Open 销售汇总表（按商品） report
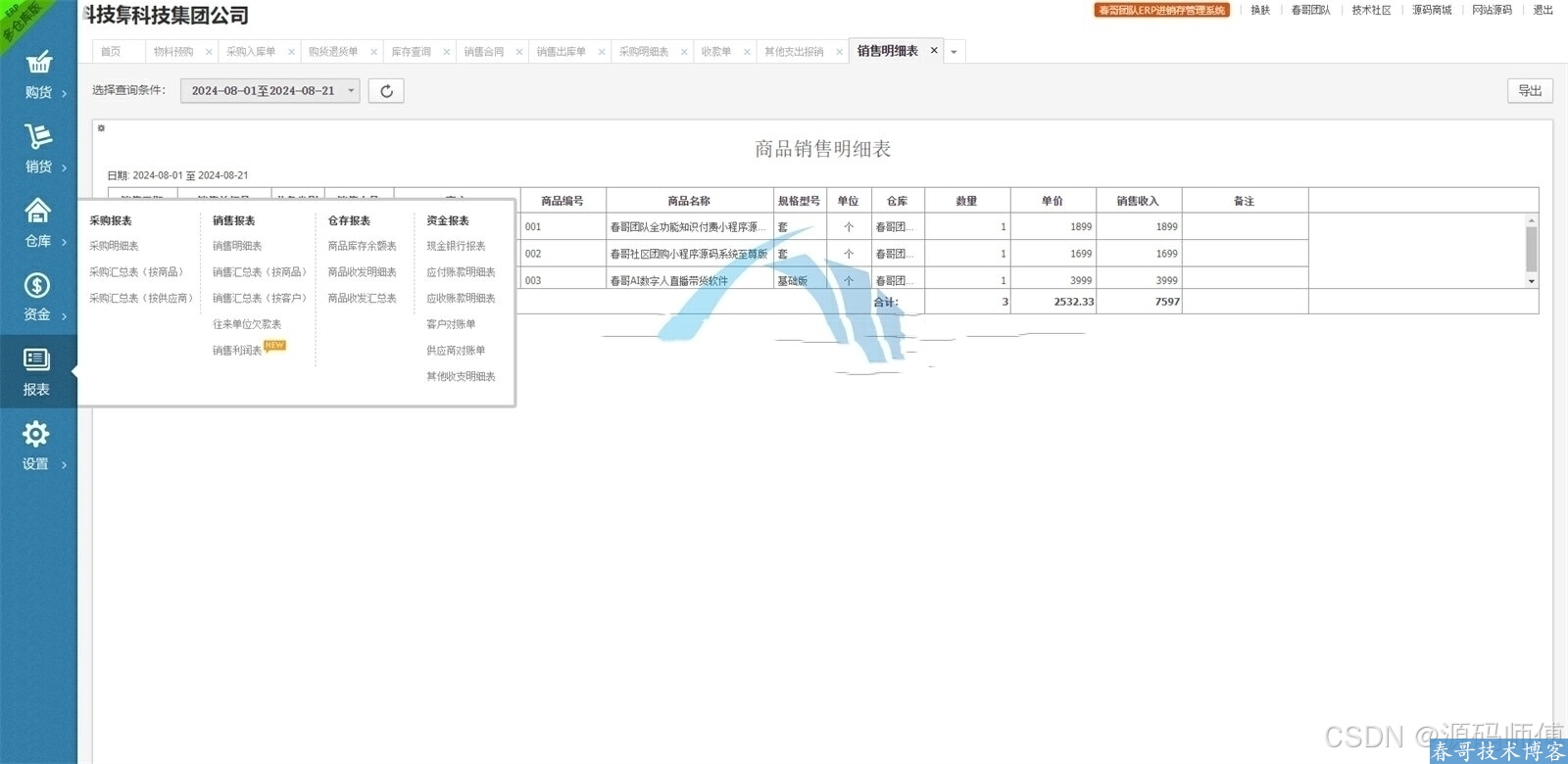 (x=261, y=272)
